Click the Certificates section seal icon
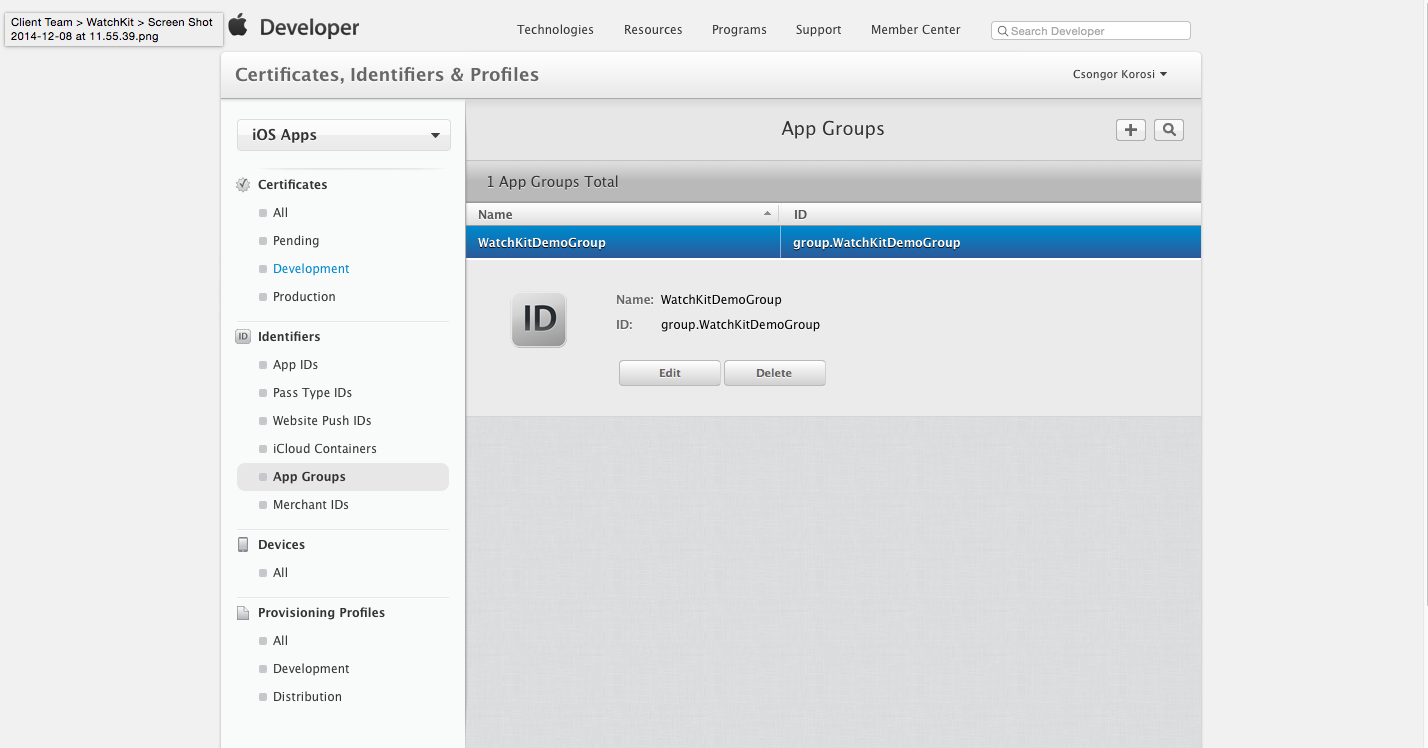 click(x=243, y=185)
